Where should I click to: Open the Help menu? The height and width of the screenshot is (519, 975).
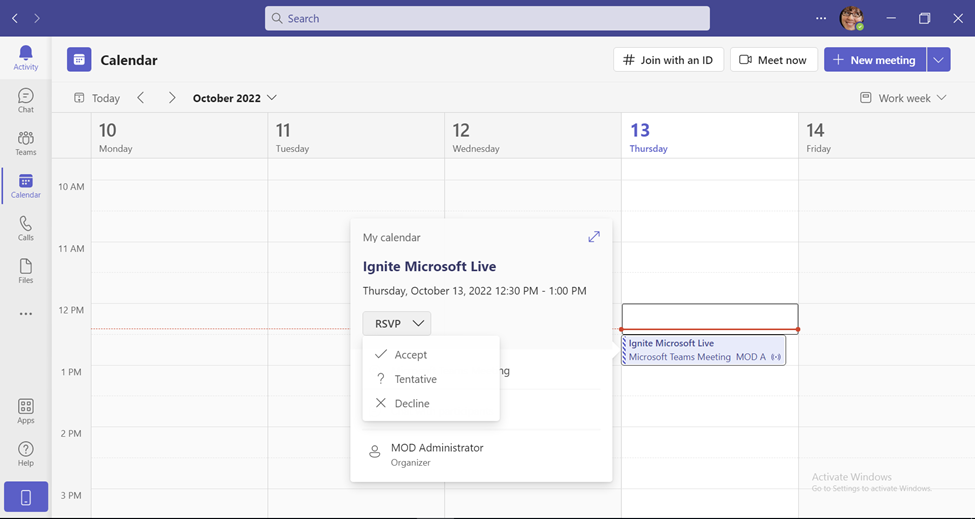pyautogui.click(x=25, y=454)
